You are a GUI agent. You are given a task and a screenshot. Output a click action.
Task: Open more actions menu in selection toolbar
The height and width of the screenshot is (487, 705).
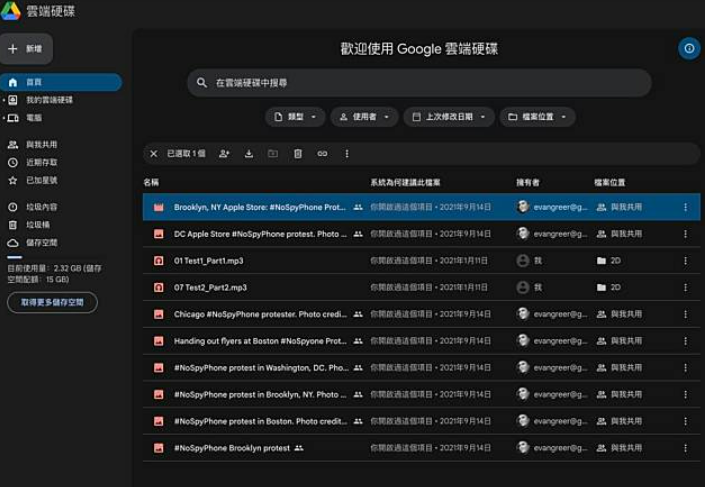coord(347,154)
